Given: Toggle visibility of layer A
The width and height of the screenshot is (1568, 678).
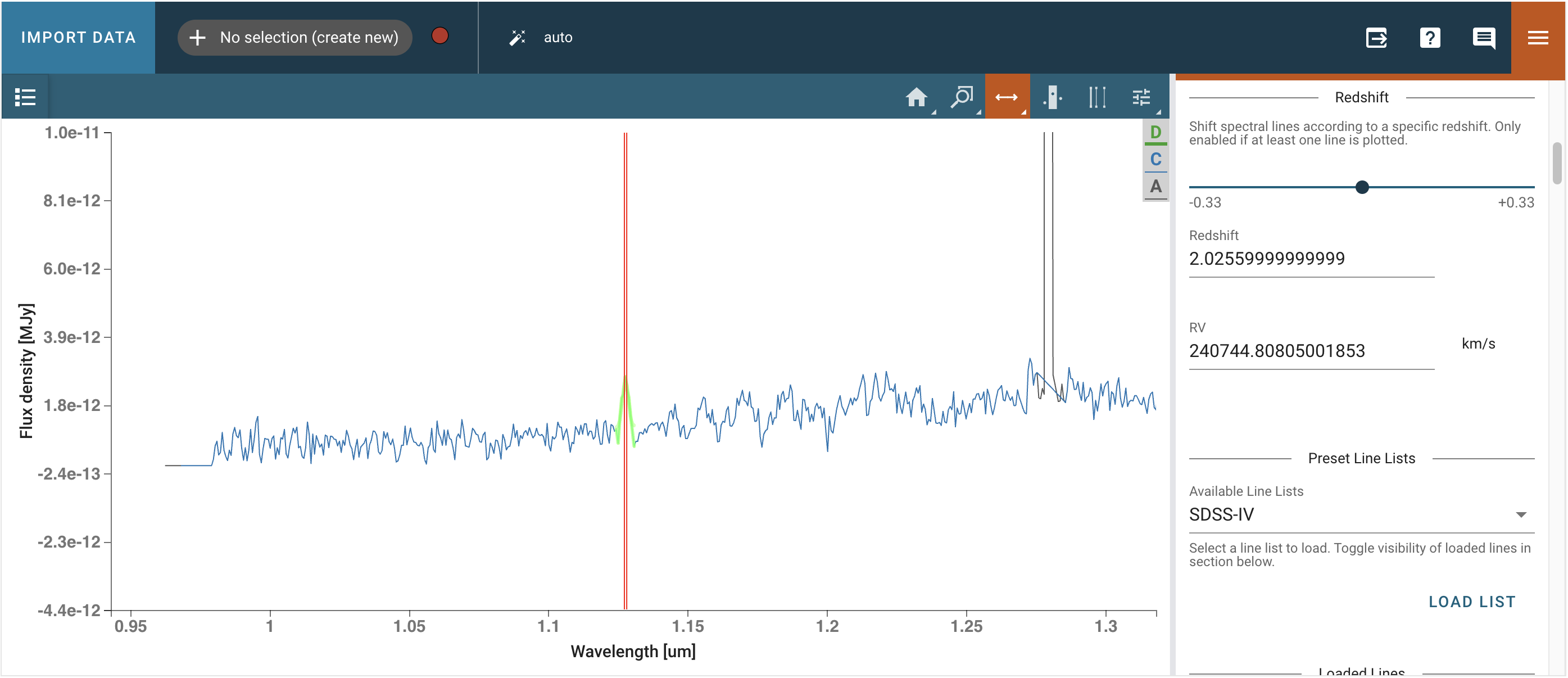Looking at the screenshot, I should (x=1155, y=187).
